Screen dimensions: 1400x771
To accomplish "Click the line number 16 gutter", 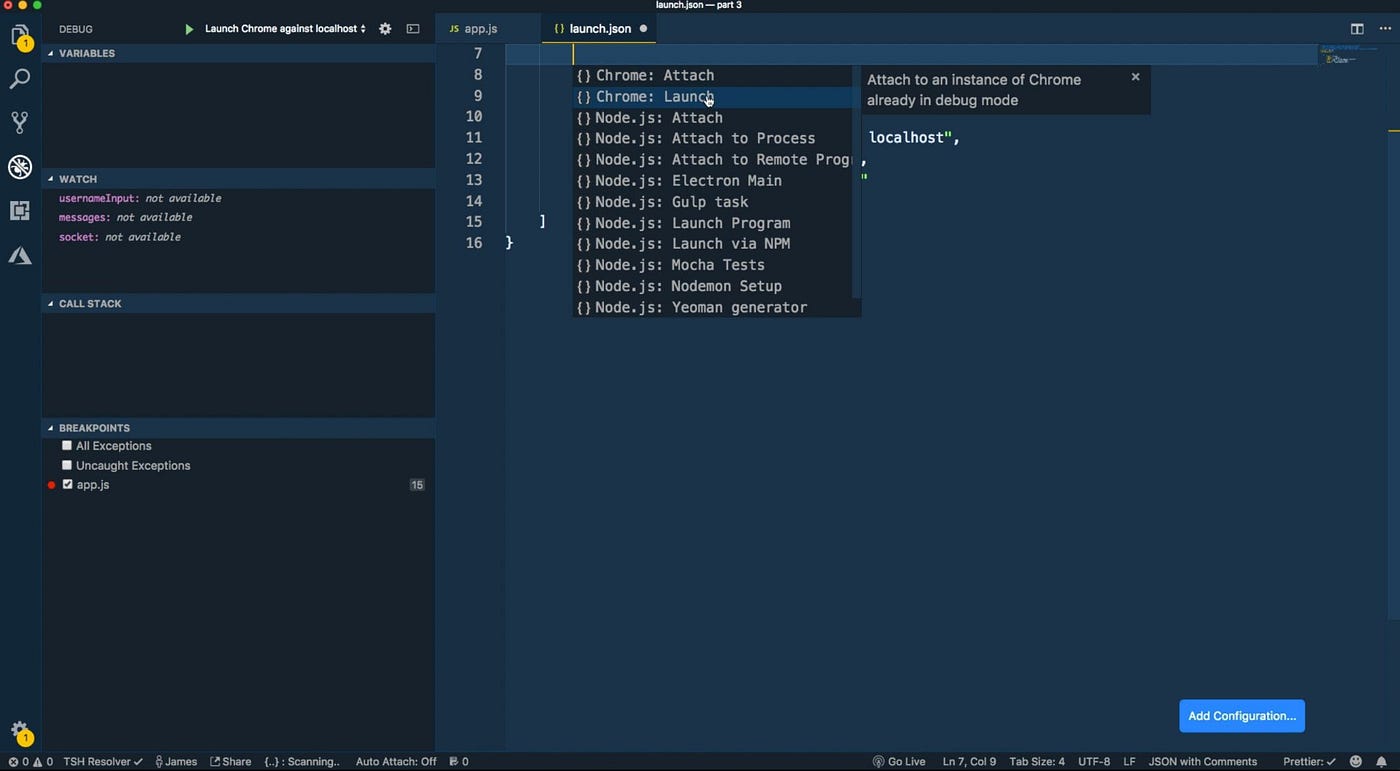I will pos(475,243).
